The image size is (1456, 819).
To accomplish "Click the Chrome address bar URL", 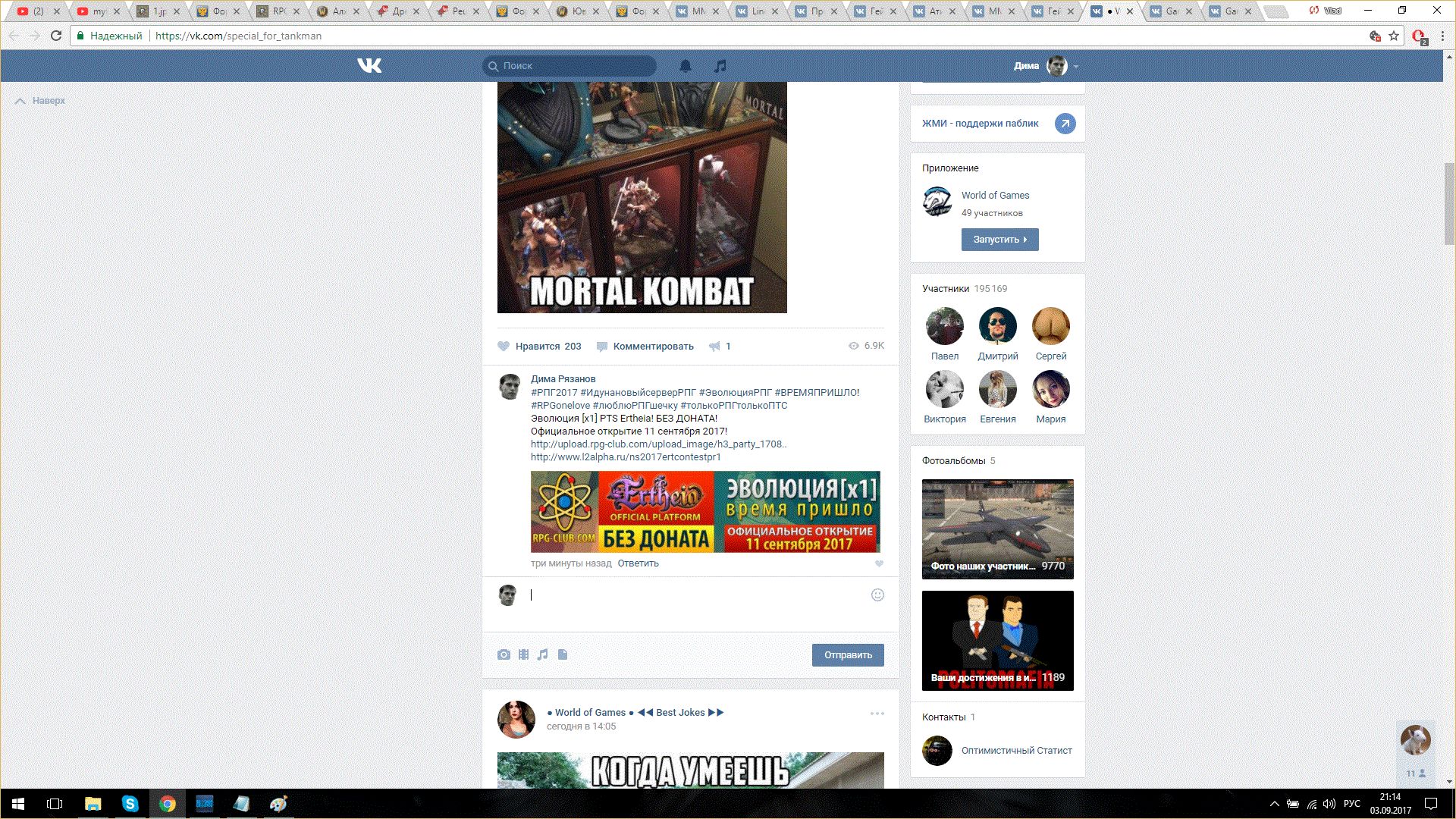I will 238,36.
